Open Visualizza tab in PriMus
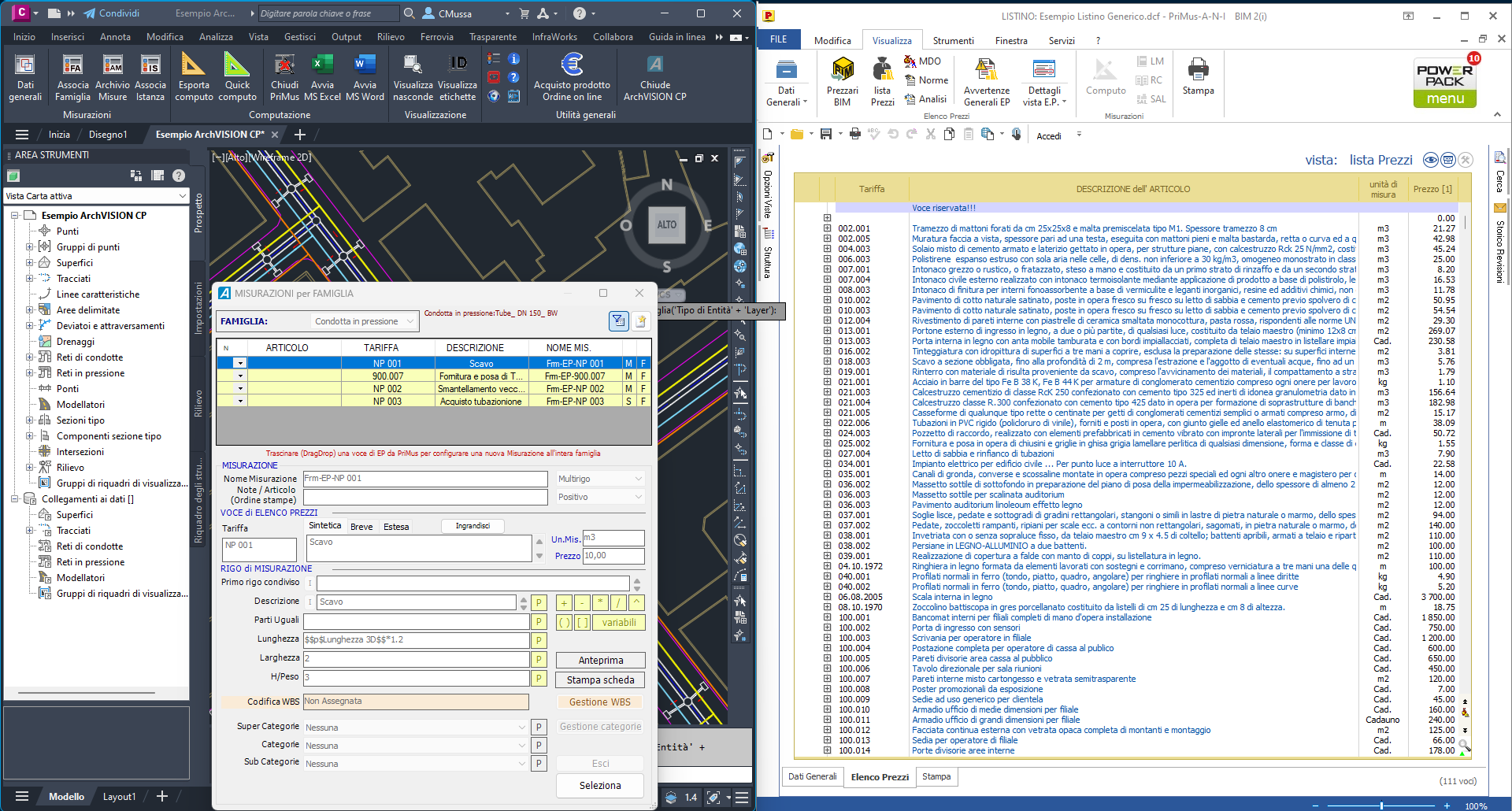This screenshot has width=1512, height=811. pyautogui.click(x=891, y=40)
